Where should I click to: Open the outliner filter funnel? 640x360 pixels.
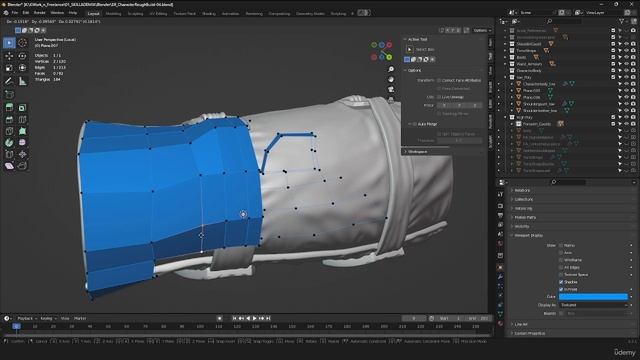click(x=622, y=21)
